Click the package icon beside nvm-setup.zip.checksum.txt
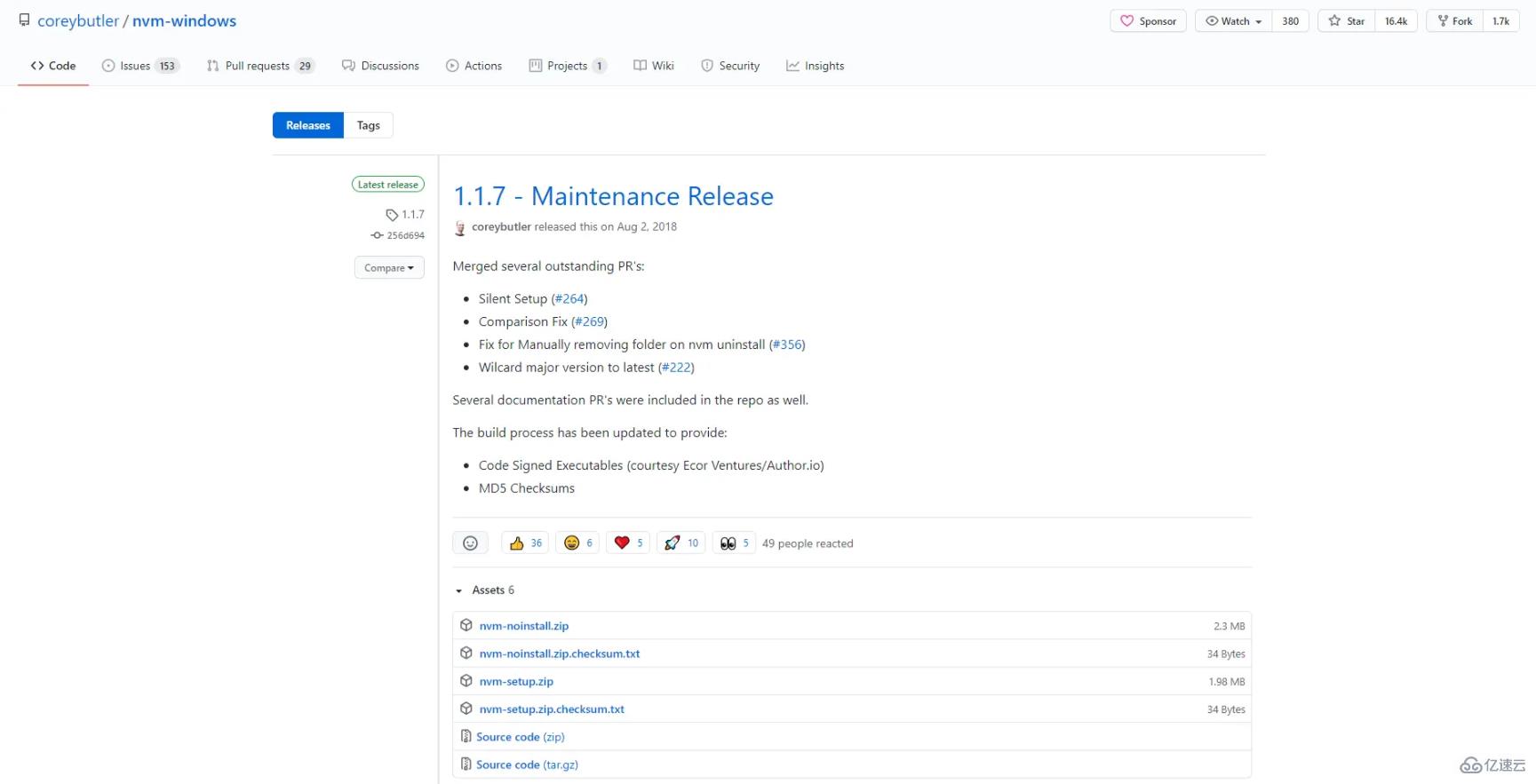This screenshot has width=1536, height=784. pos(466,709)
